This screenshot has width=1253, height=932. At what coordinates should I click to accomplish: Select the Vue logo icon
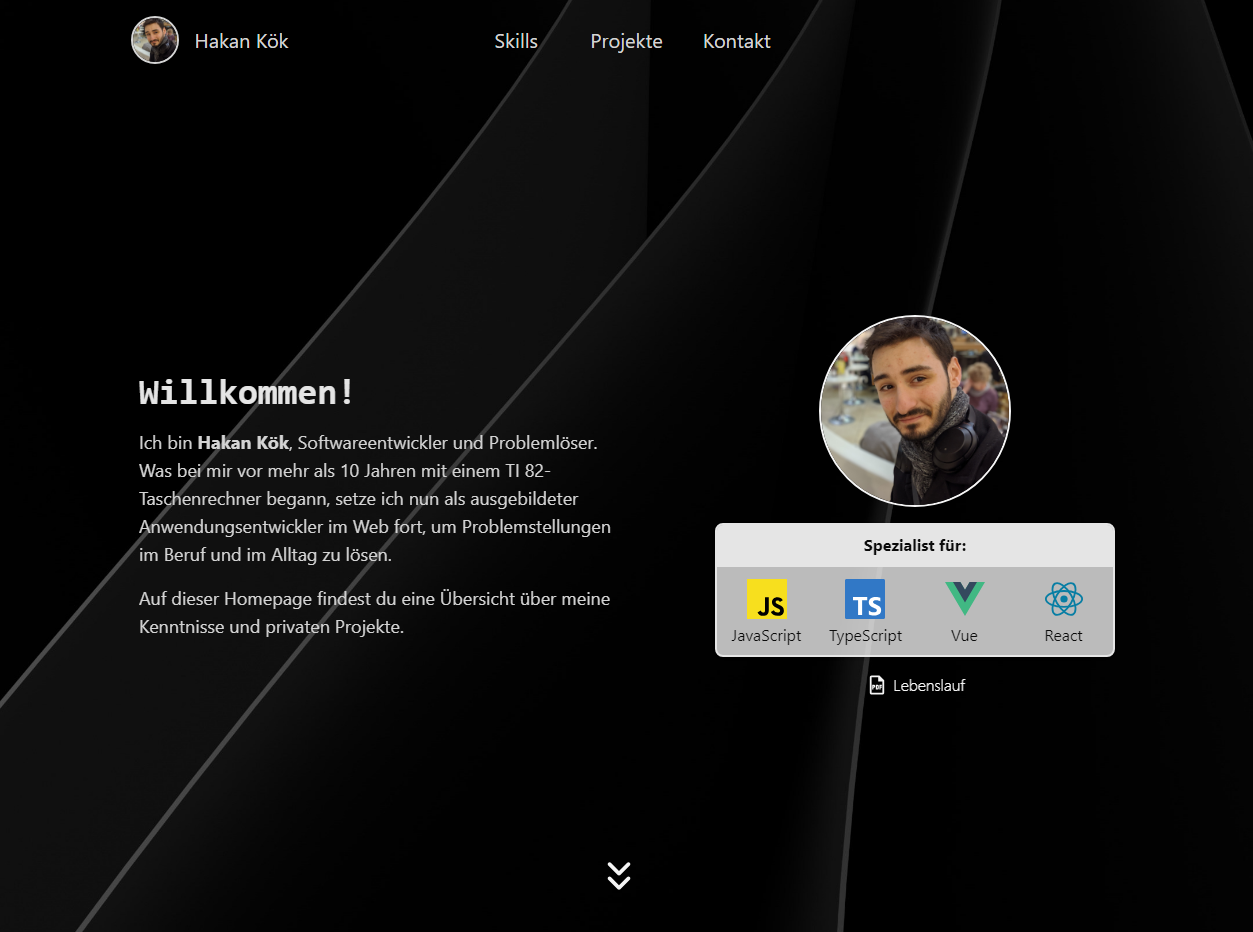(x=964, y=600)
